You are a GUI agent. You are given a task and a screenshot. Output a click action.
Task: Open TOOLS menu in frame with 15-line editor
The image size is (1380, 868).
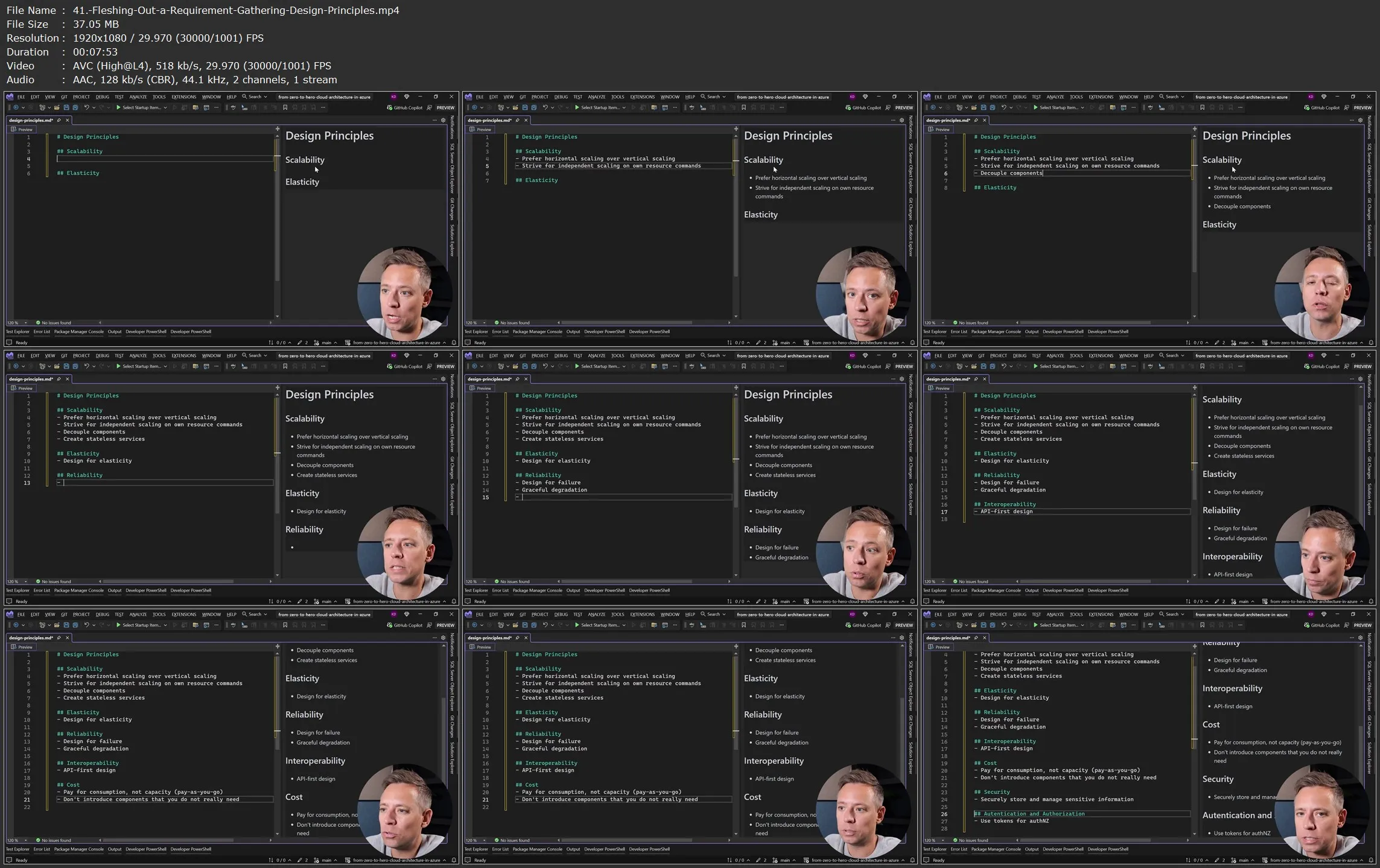pyautogui.click(x=617, y=355)
